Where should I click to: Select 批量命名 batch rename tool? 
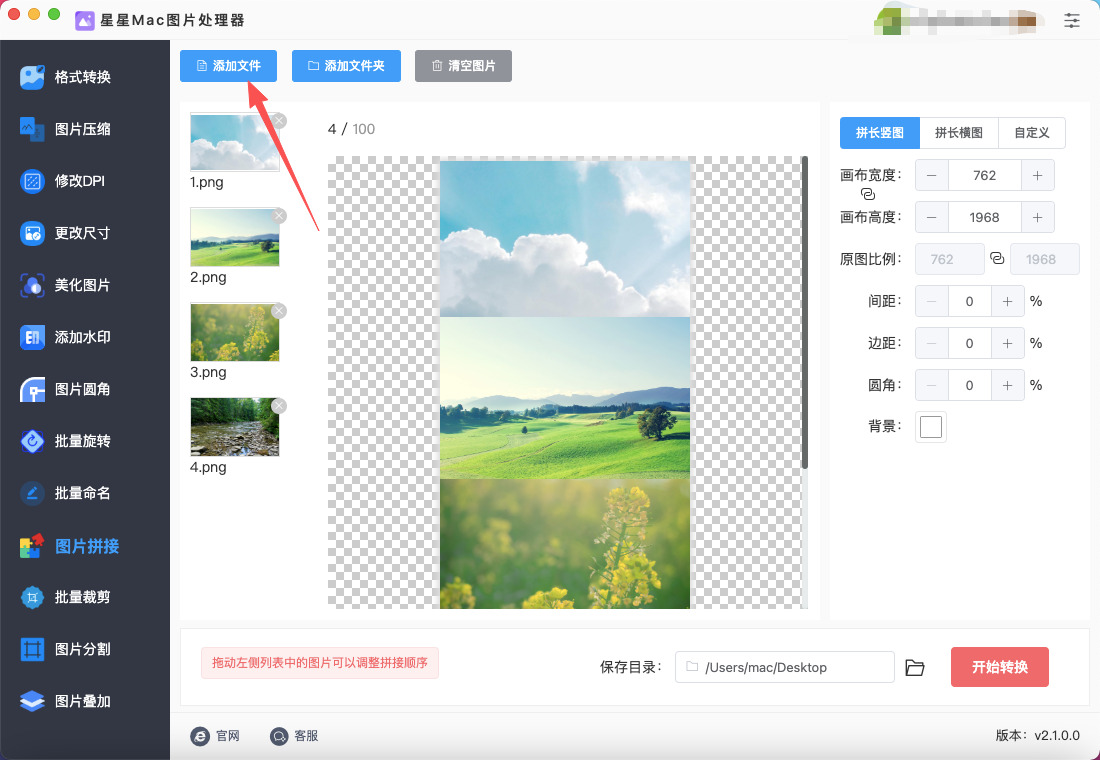coord(67,493)
